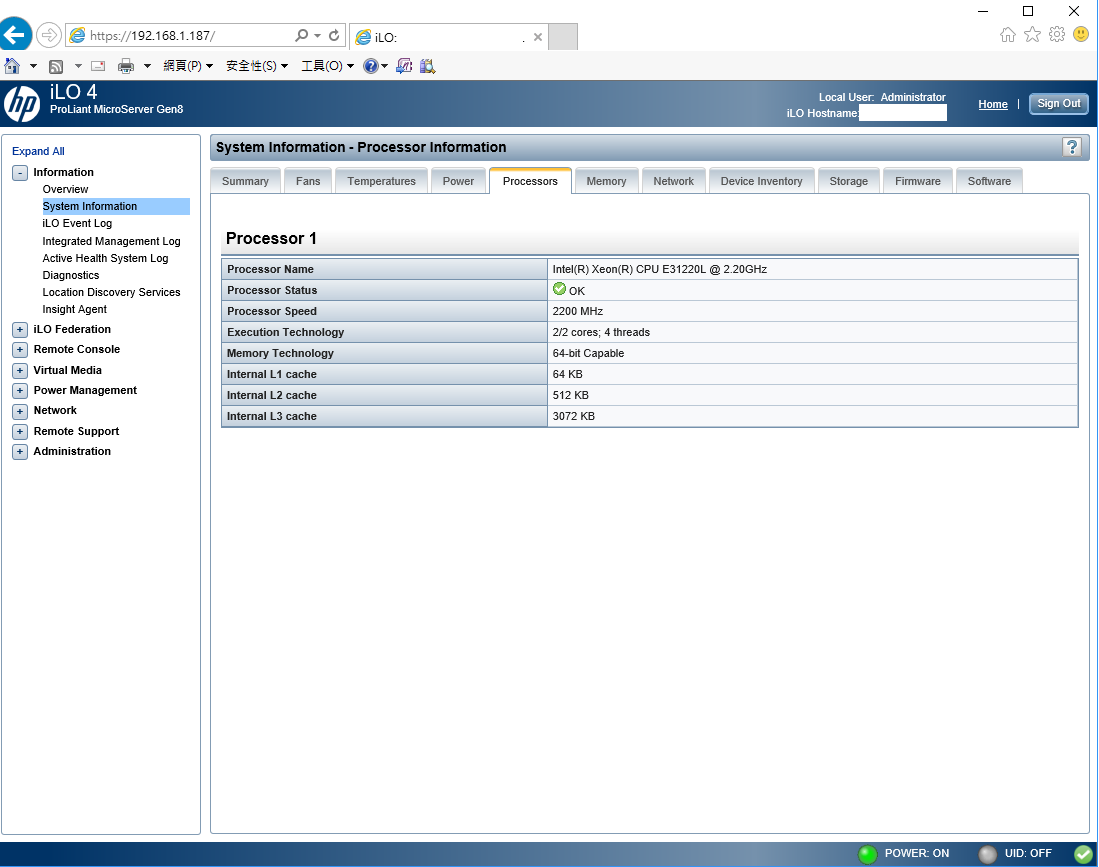The height and width of the screenshot is (867, 1099).
Task: Open the dropdown arrow beside command bar Home icon
Action: [33, 66]
